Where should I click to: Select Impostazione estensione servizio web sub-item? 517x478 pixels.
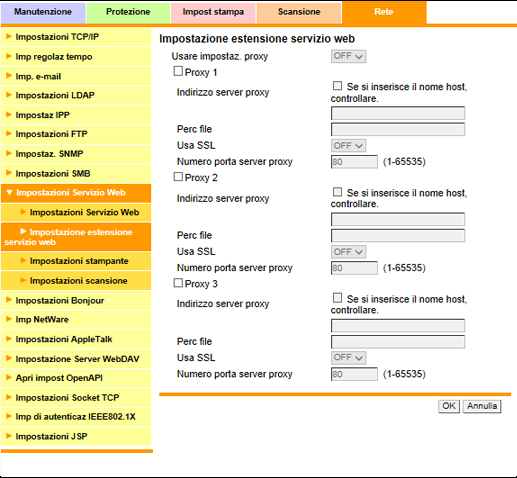(x=76, y=237)
